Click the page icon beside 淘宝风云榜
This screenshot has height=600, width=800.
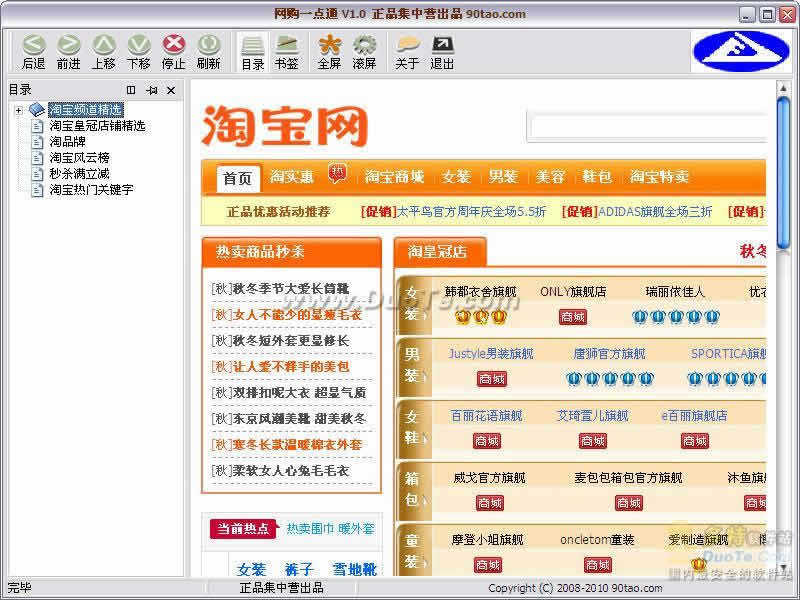click(37, 158)
